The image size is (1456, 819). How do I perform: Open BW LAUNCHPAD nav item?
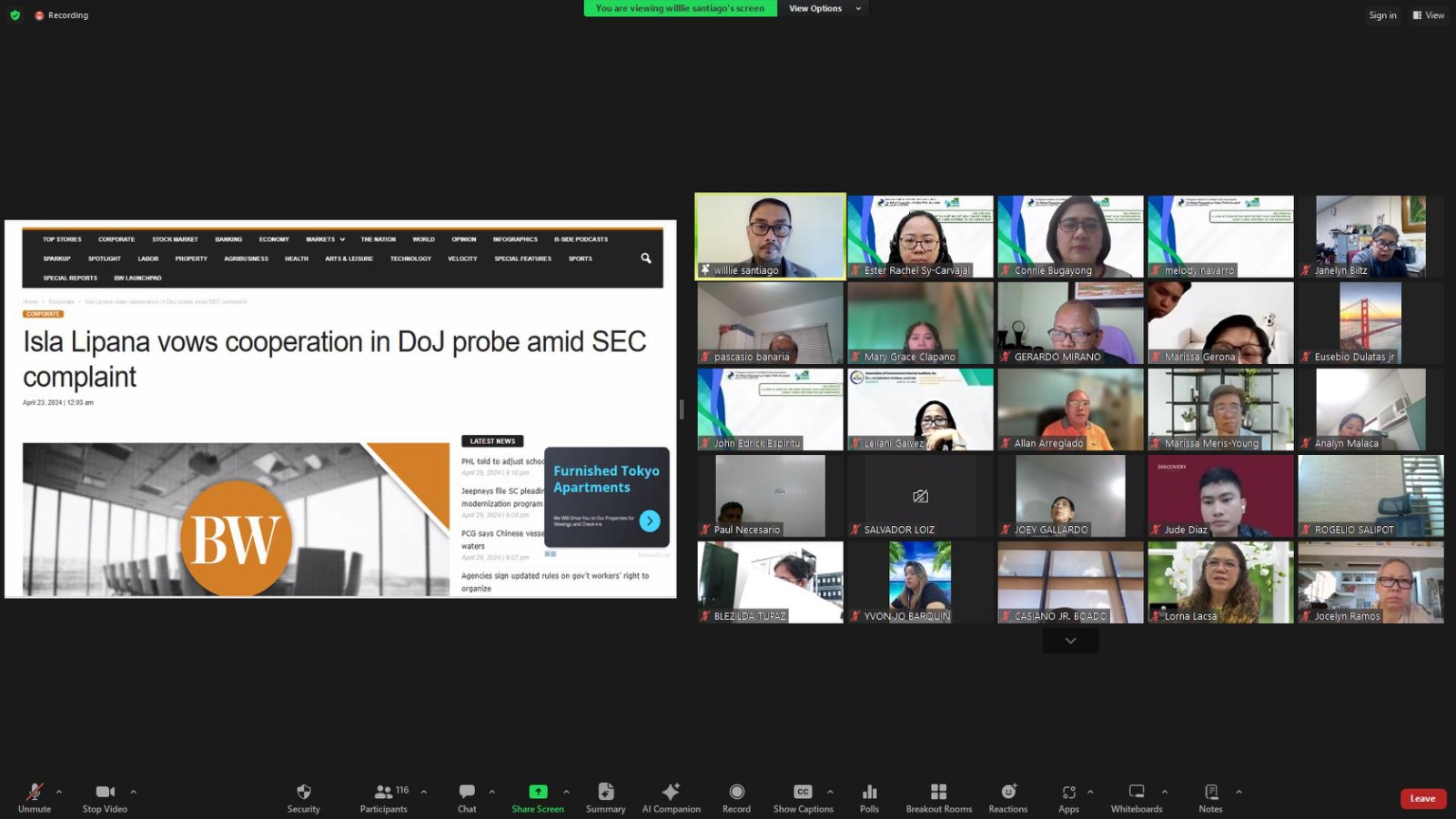pyautogui.click(x=137, y=278)
